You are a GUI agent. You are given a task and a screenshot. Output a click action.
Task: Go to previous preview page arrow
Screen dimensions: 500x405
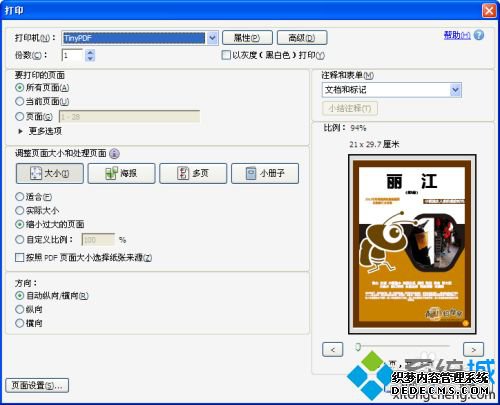(333, 349)
